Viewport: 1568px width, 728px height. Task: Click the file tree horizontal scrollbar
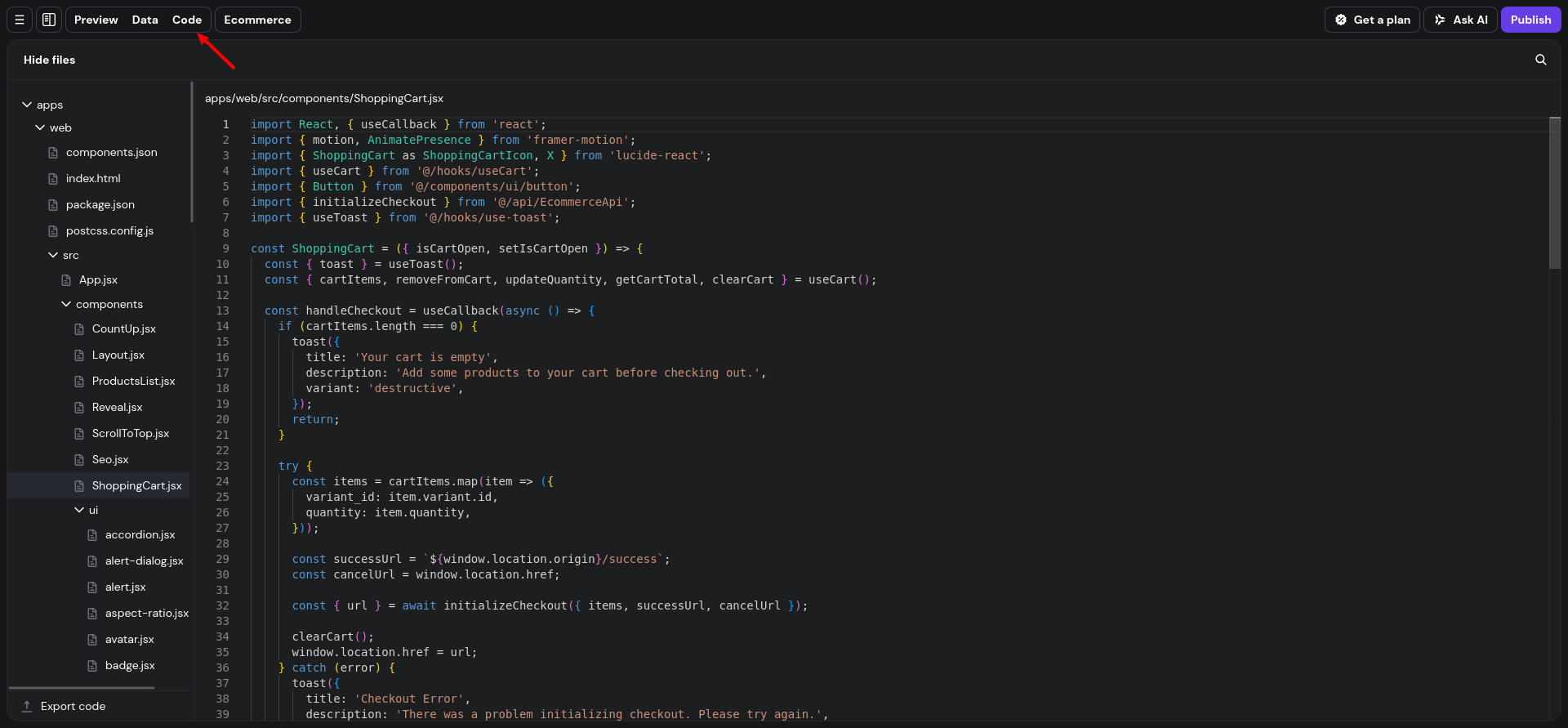82,688
